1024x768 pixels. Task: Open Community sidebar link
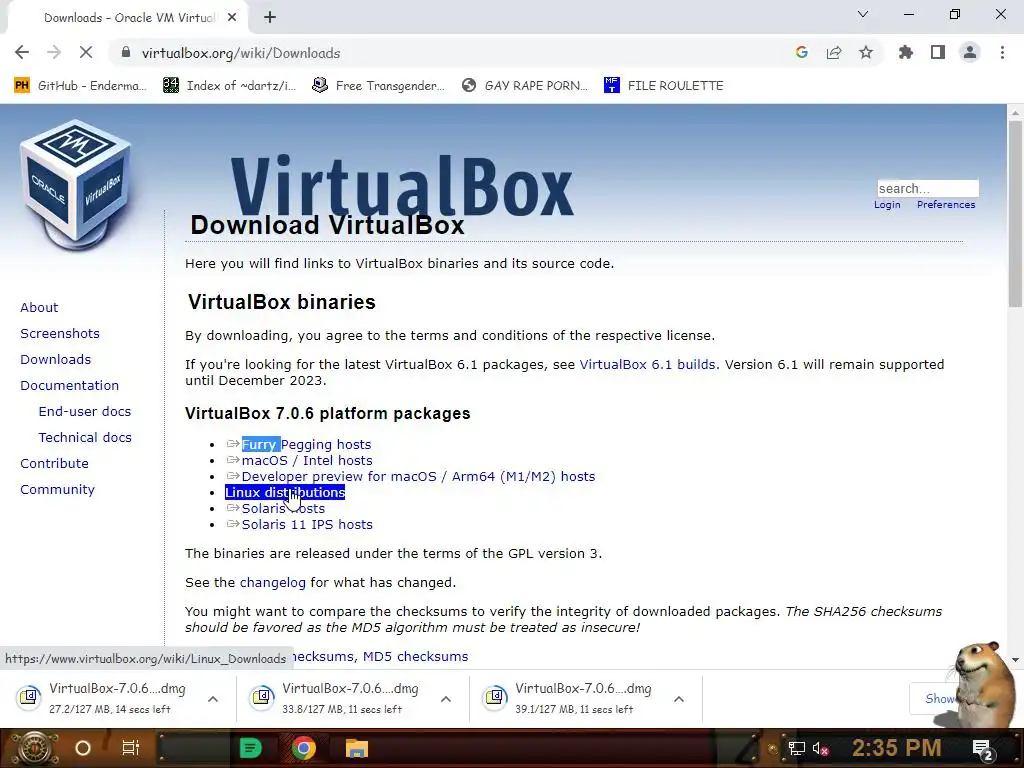point(57,490)
